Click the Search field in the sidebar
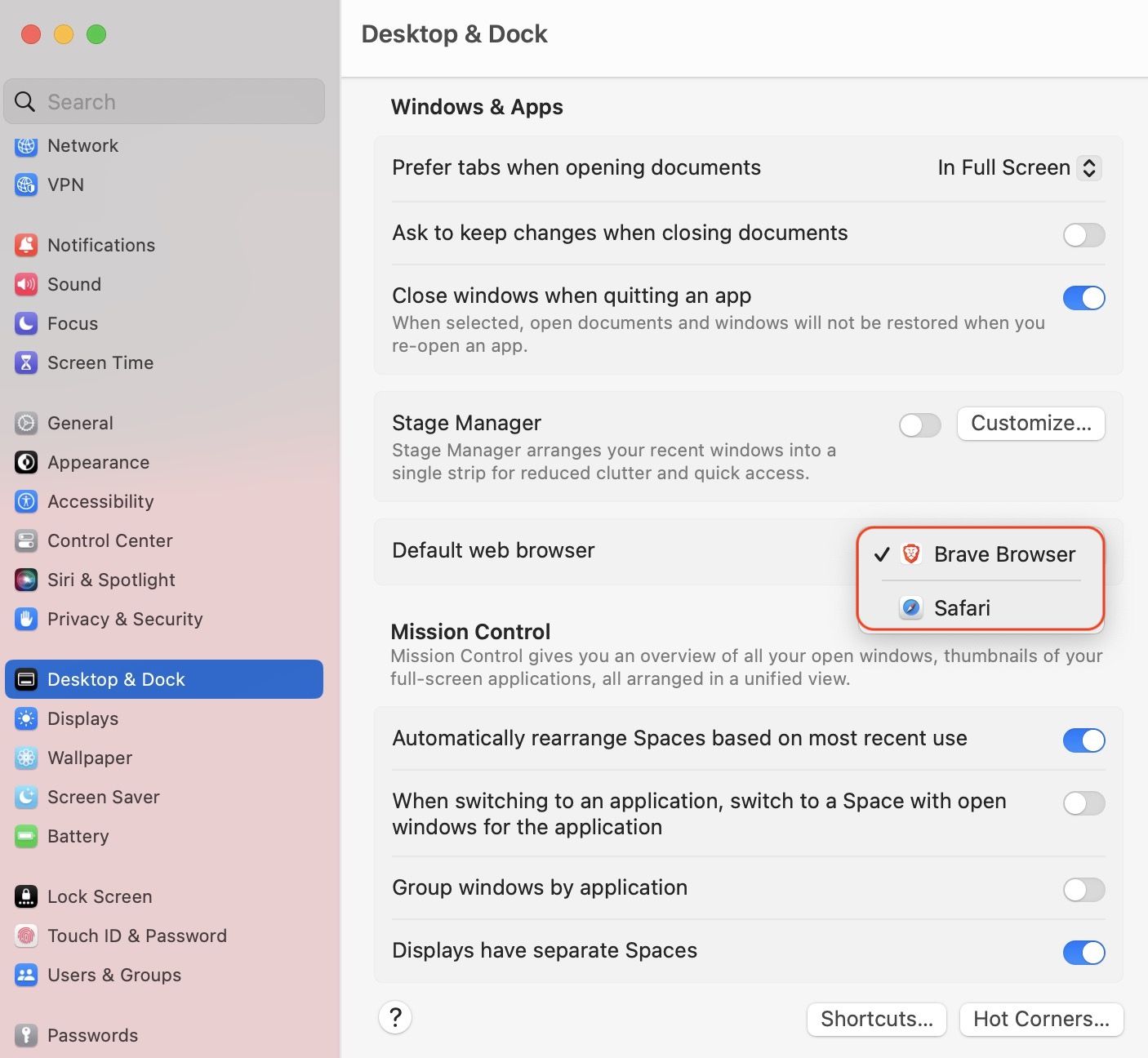 pos(163,101)
